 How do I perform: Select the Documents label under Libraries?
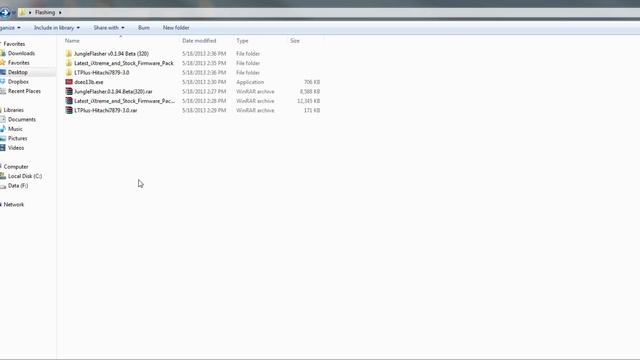coord(22,119)
